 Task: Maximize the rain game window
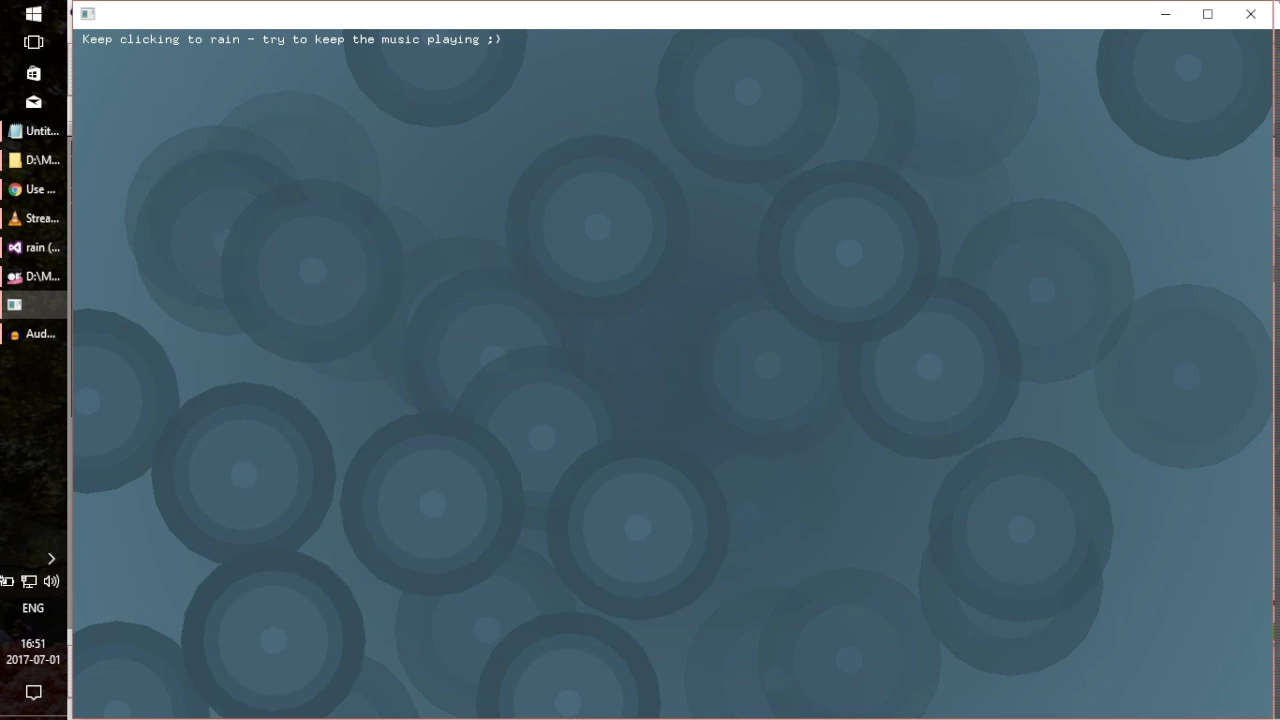click(1208, 14)
